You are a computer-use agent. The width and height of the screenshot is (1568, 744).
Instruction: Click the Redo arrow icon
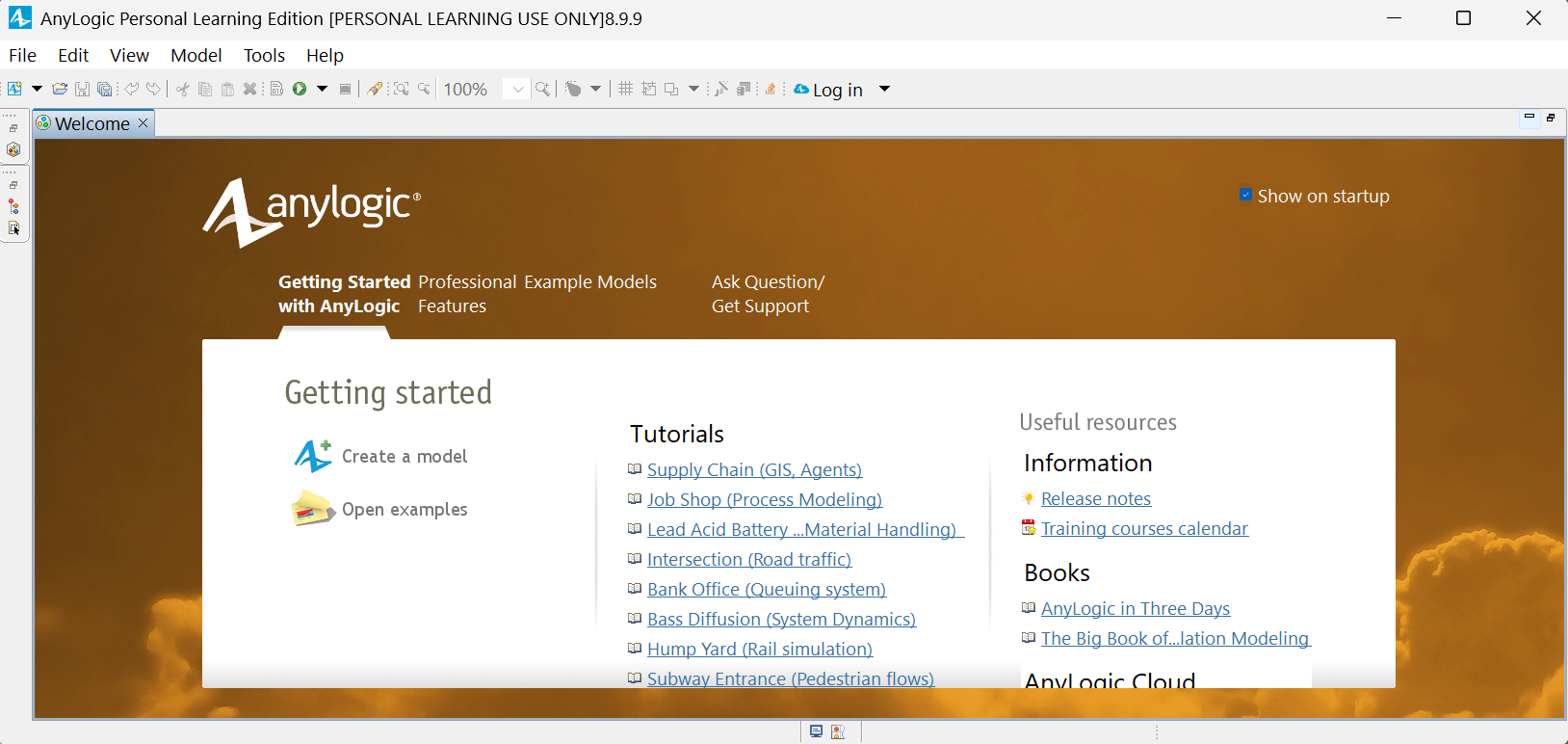153,89
